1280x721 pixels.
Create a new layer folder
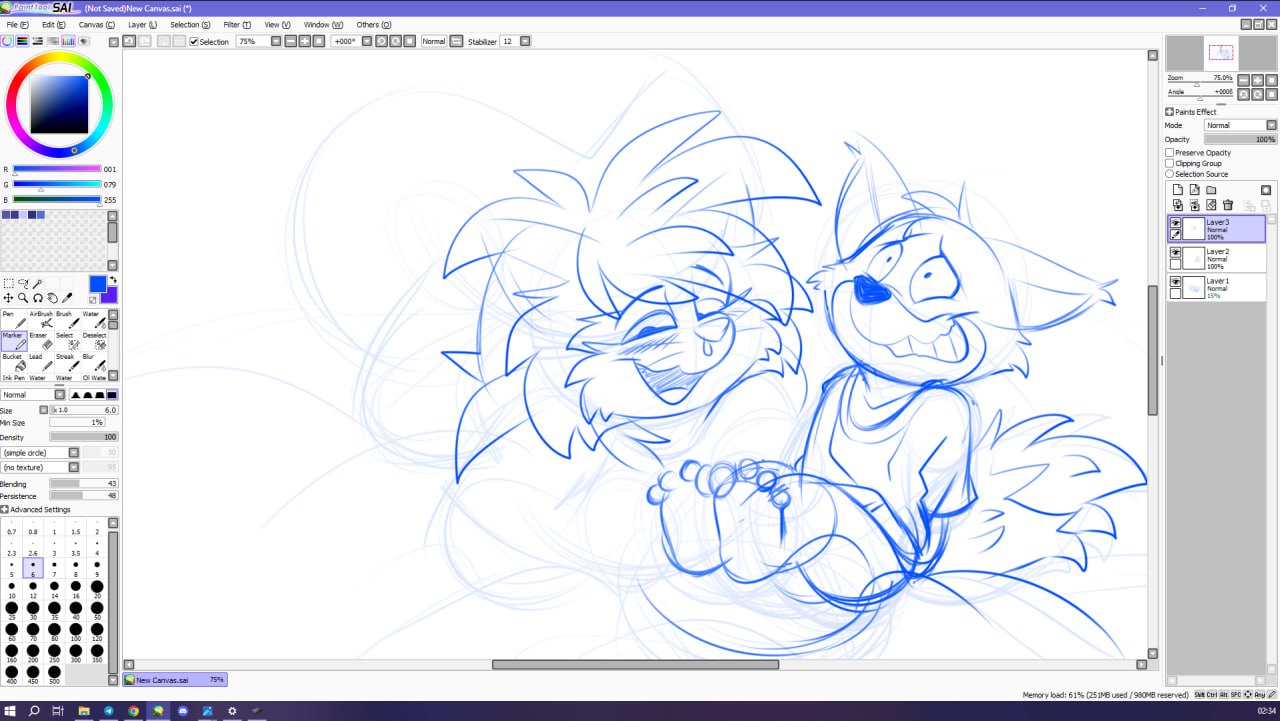click(1211, 190)
